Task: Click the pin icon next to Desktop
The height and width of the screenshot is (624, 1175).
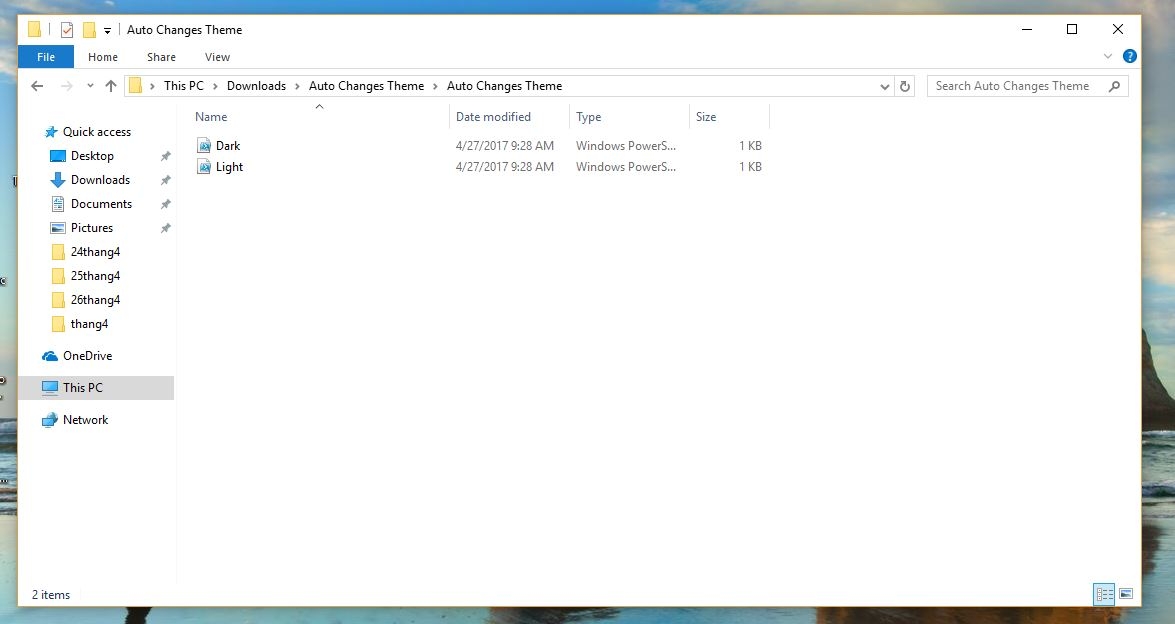Action: tap(166, 156)
